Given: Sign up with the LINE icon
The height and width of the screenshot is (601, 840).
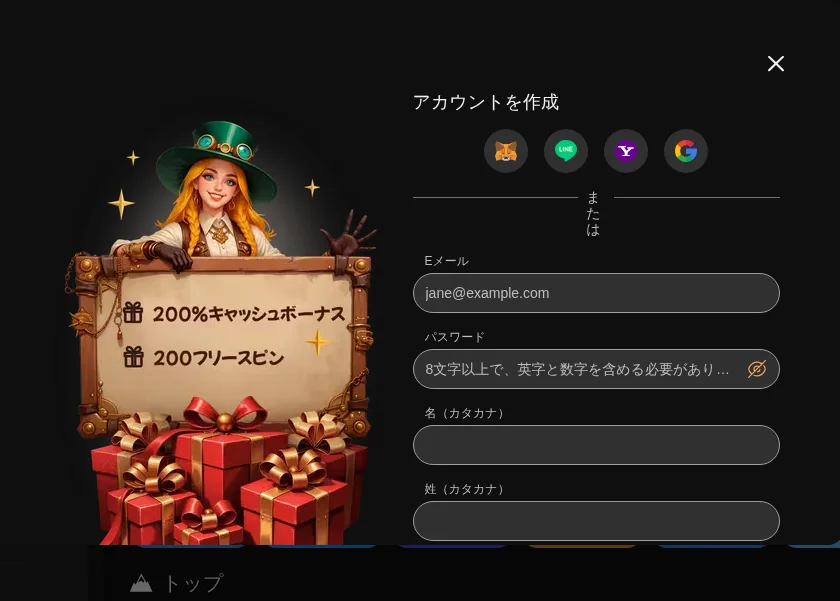Looking at the screenshot, I should [x=566, y=151].
